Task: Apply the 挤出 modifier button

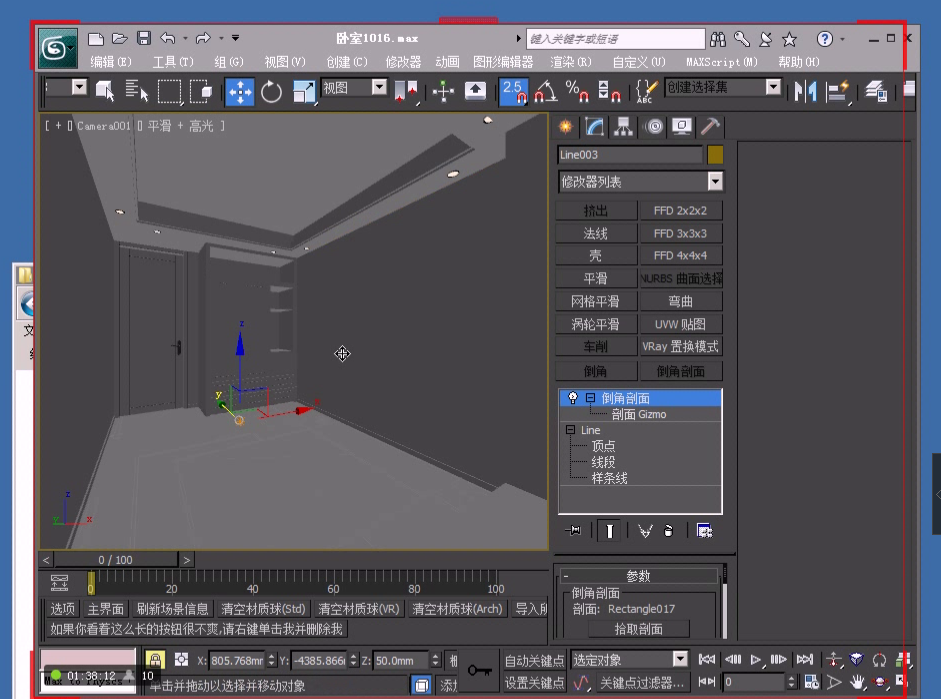Action: pos(596,211)
